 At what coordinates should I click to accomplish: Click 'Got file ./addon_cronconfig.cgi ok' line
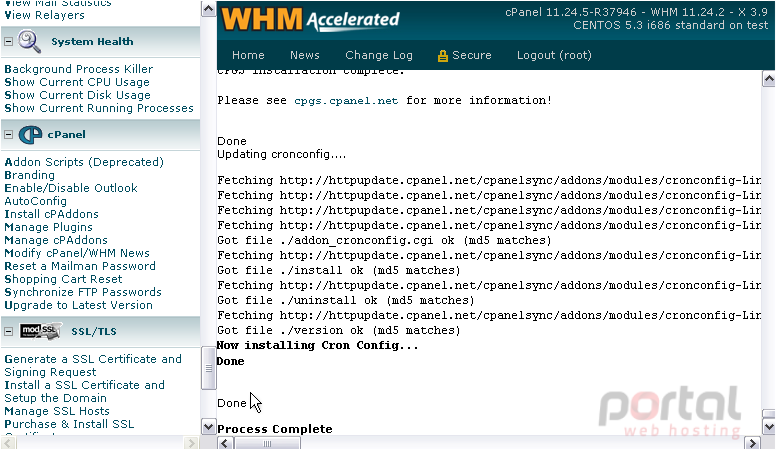[384, 241]
